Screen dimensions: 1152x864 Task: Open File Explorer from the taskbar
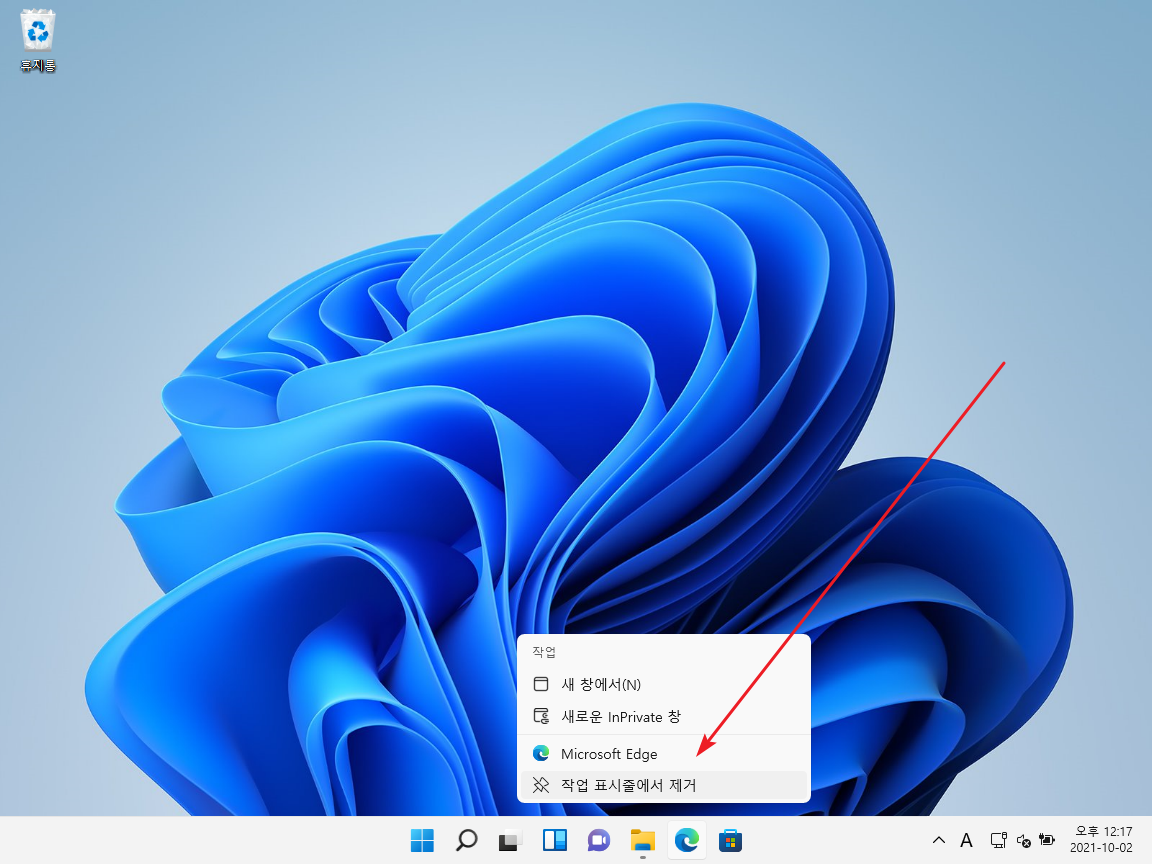click(643, 840)
